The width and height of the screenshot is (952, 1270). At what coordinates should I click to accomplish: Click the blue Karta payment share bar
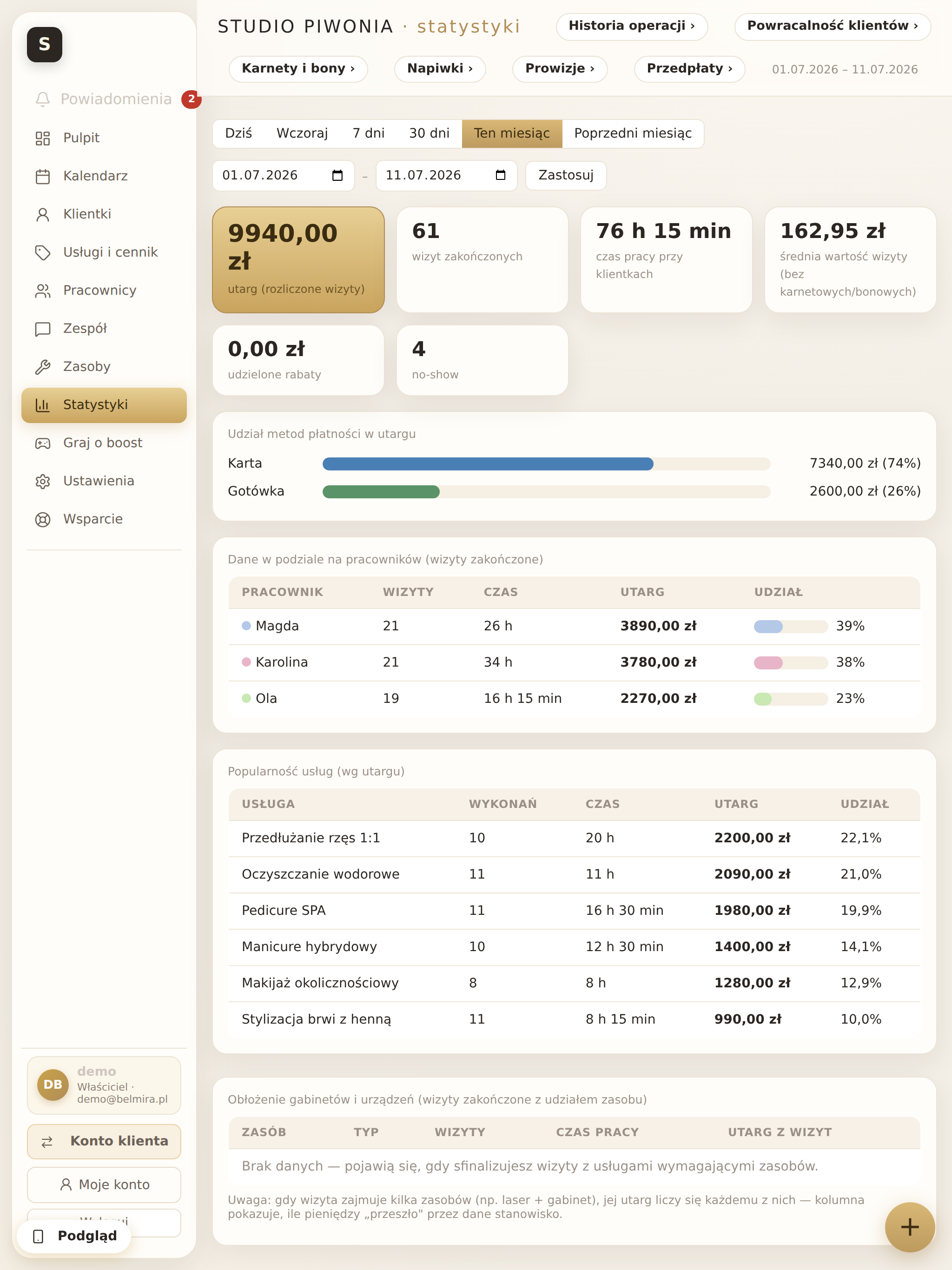[x=488, y=464]
